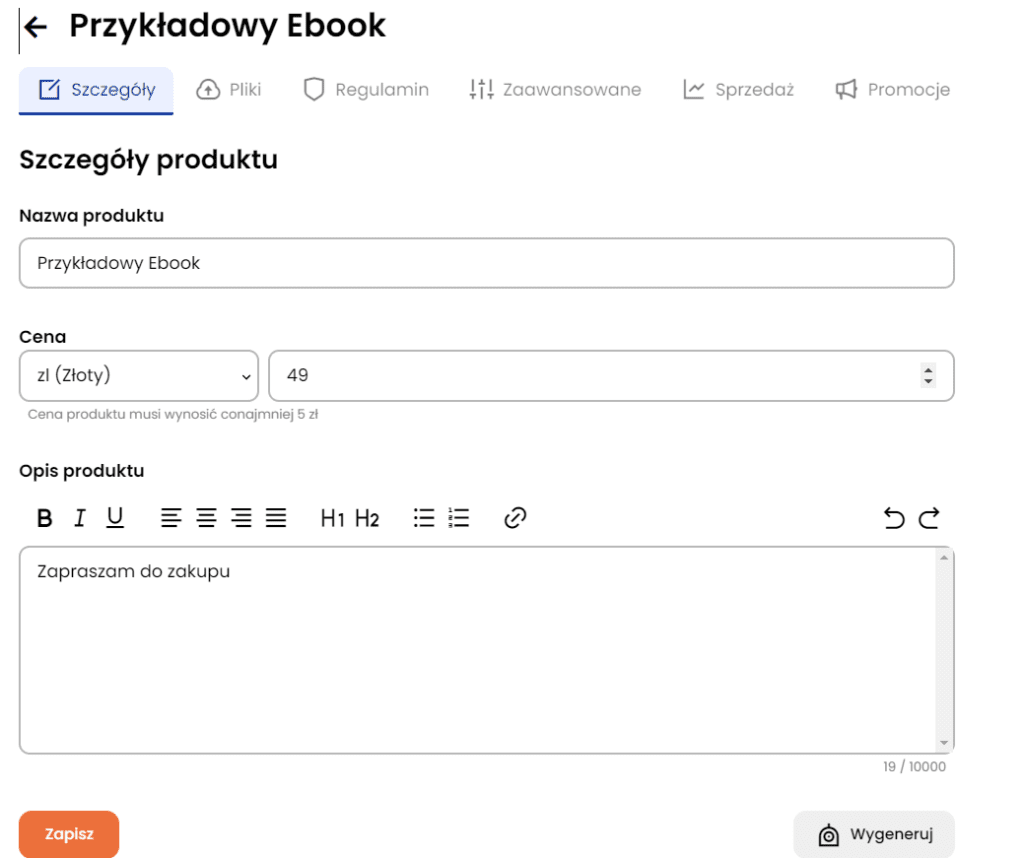Go to the Promocje tab

tap(892, 90)
